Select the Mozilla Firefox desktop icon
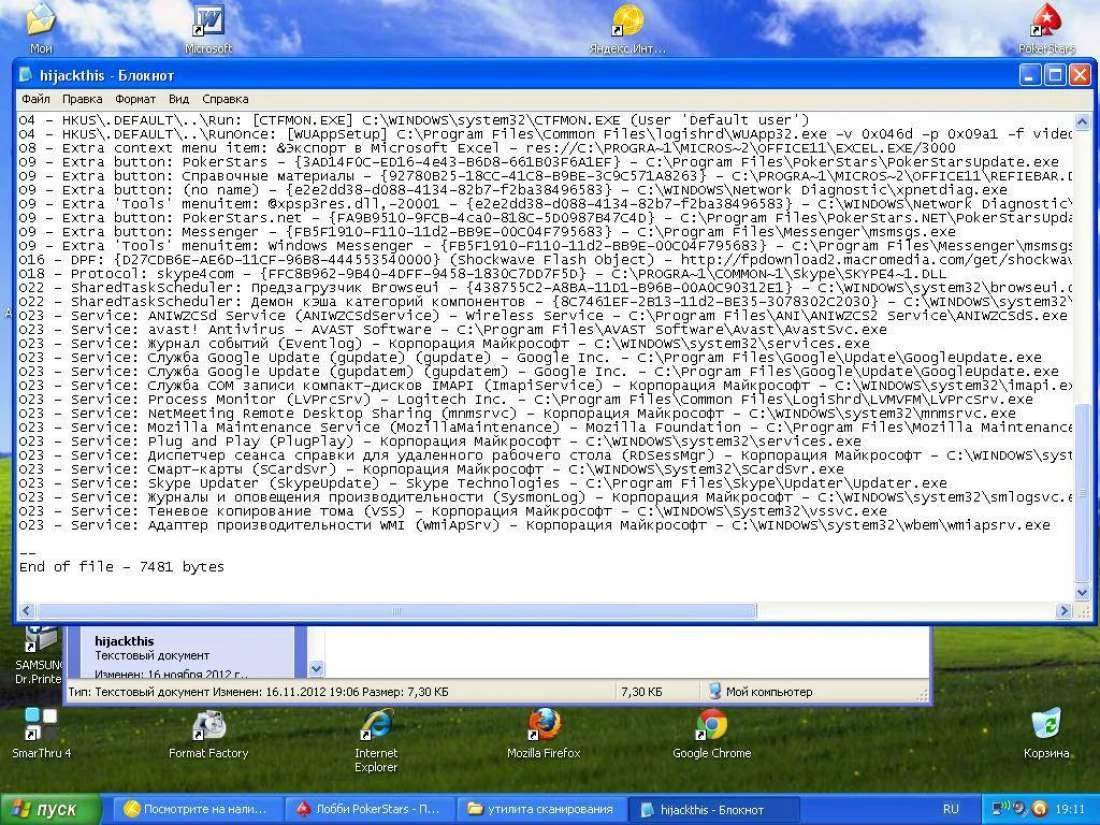1100x825 pixels. (544, 734)
